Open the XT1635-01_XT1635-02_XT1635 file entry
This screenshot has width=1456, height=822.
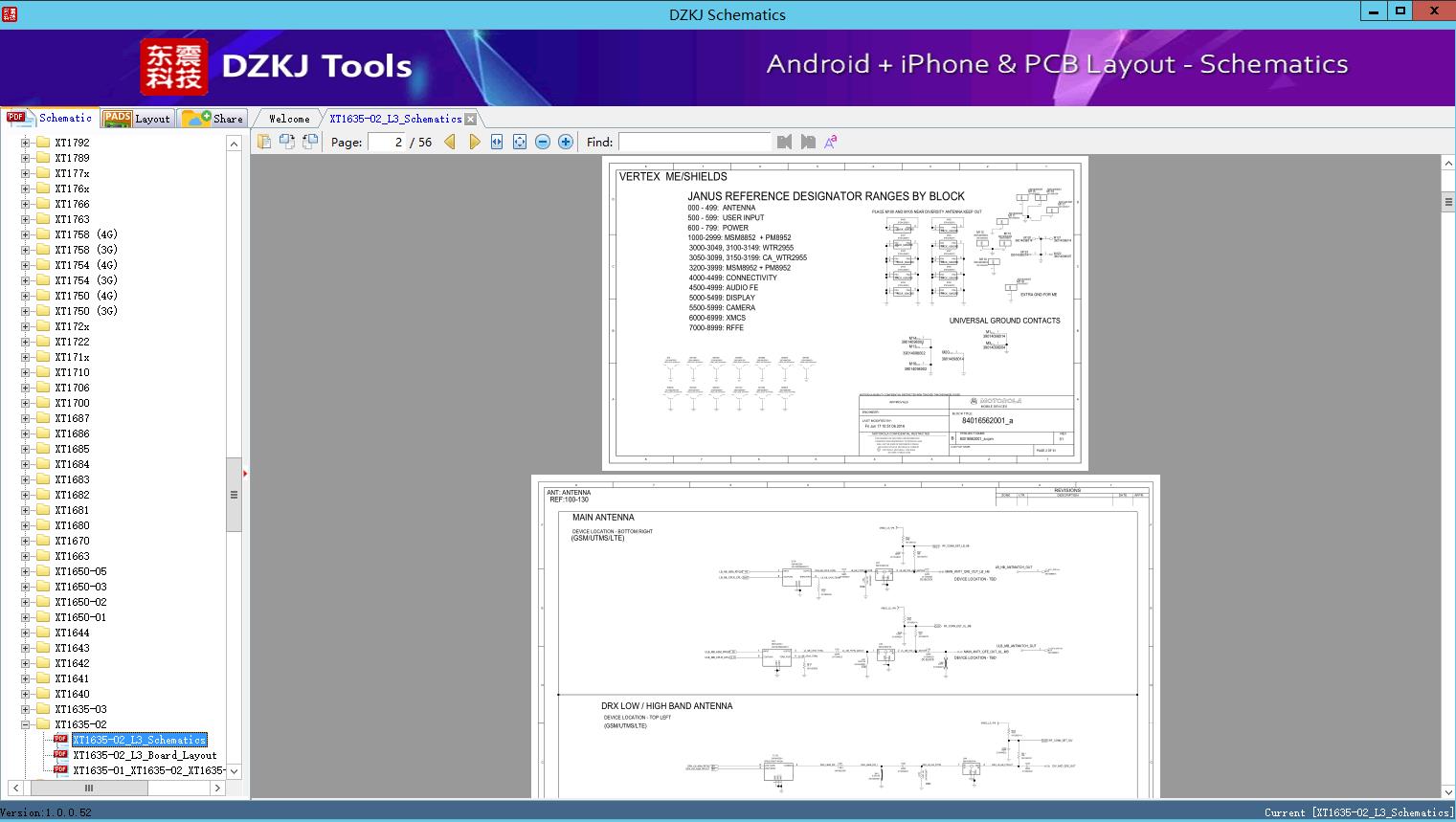(149, 770)
